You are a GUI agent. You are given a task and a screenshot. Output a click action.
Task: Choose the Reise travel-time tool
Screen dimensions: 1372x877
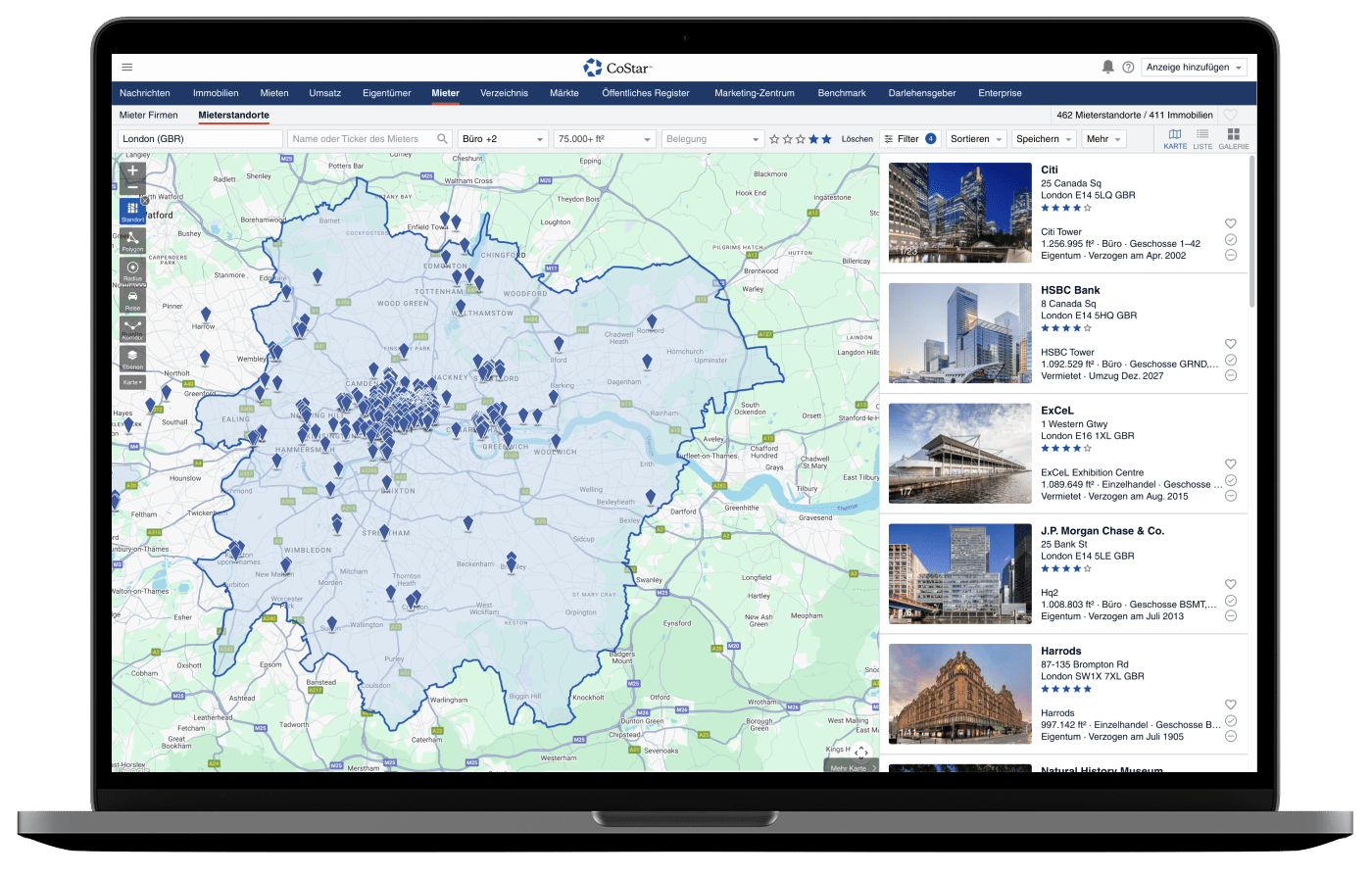click(x=132, y=300)
